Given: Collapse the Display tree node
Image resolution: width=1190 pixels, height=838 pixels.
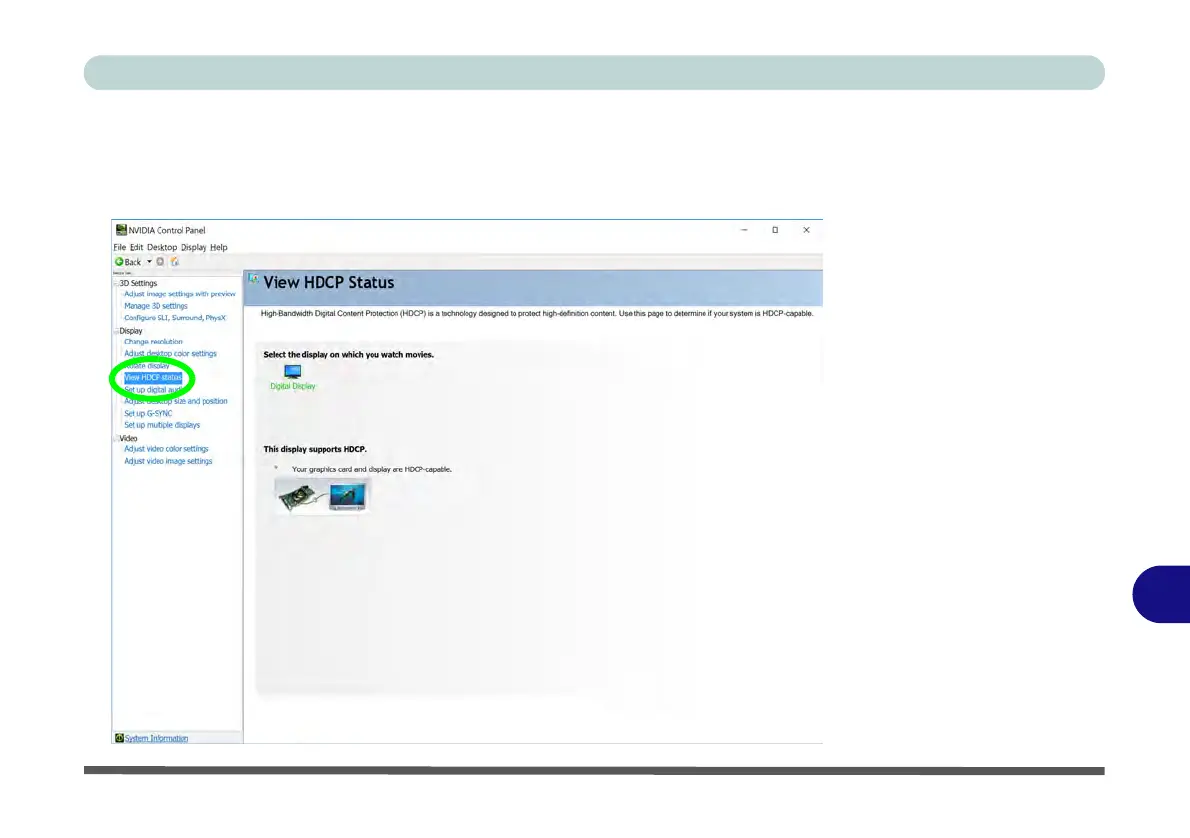Looking at the screenshot, I should [x=116, y=331].
